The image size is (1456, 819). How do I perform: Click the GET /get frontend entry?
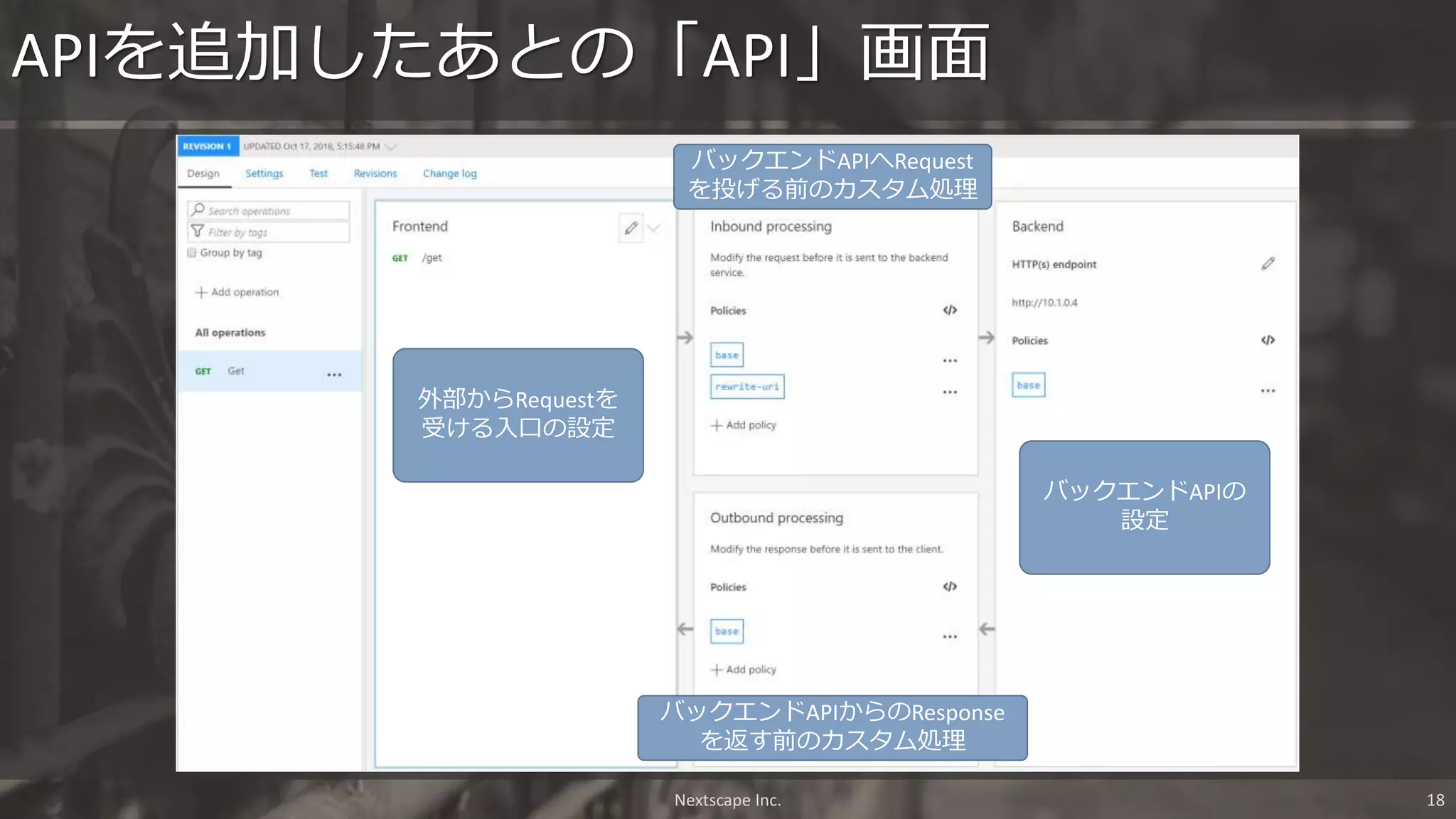[417, 258]
